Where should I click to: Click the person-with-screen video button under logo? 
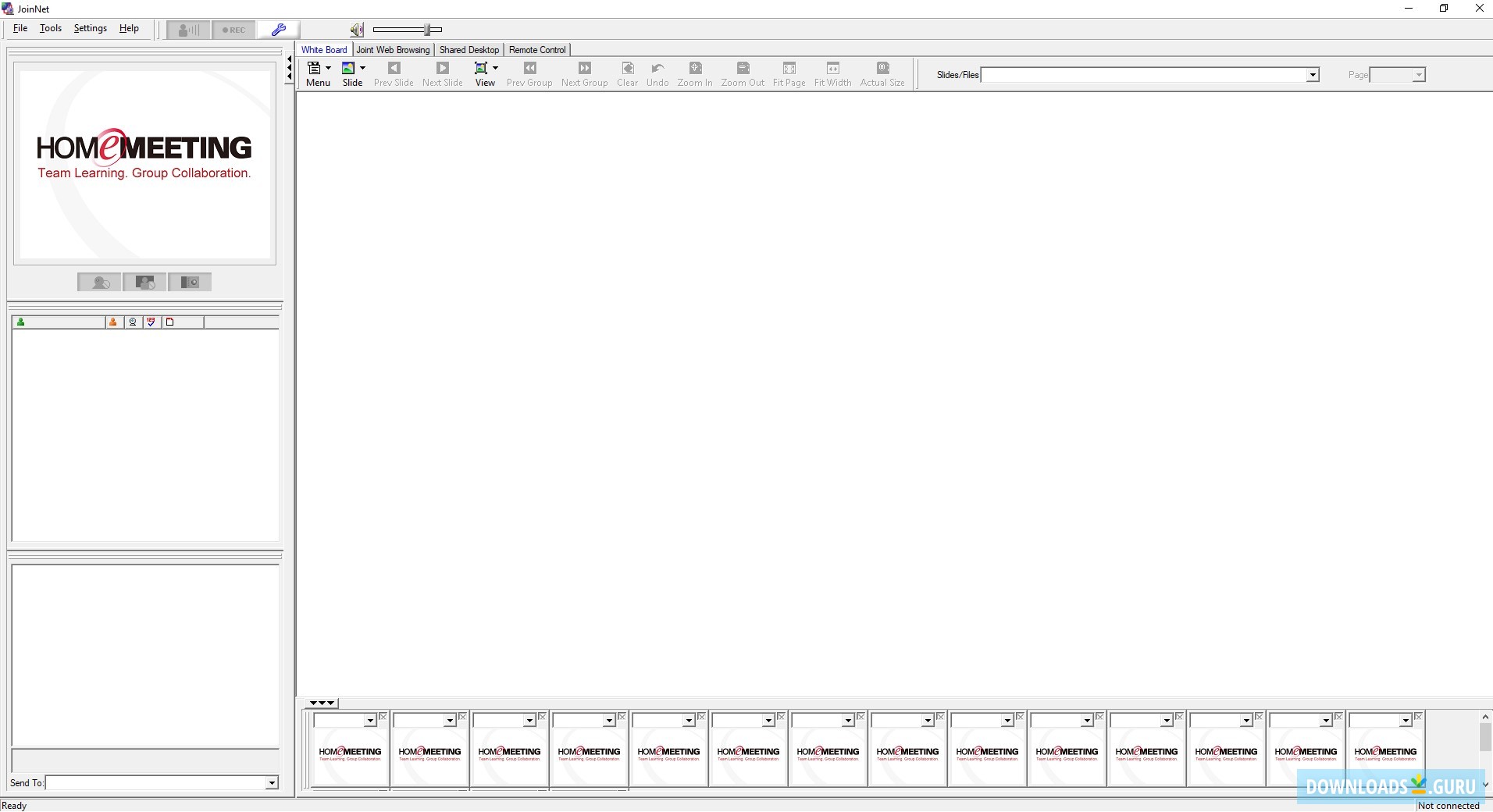(144, 282)
